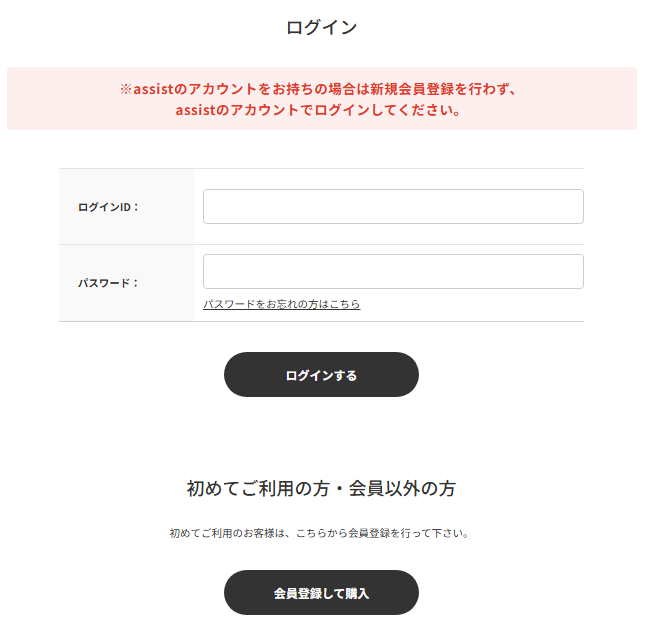Viewport: 654px width, 642px height.
Task: Click the notice line mentioning 新規会員登録を行わず
Action: pos(319,89)
